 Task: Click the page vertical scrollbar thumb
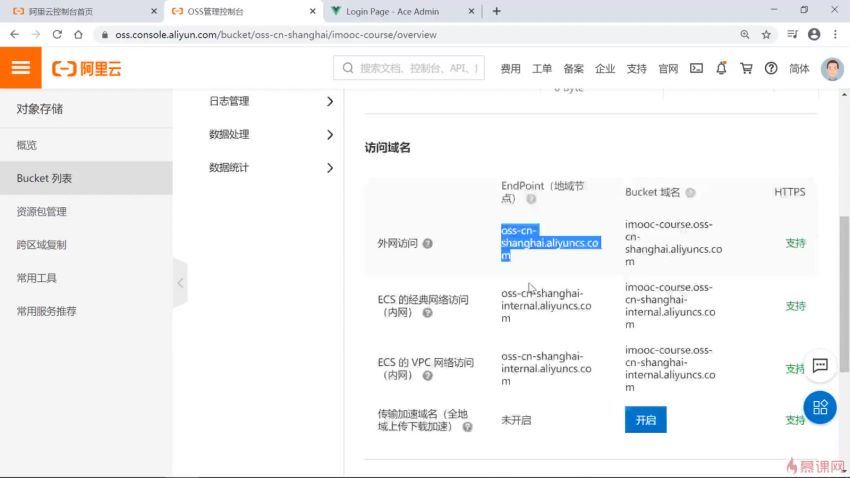(845, 294)
